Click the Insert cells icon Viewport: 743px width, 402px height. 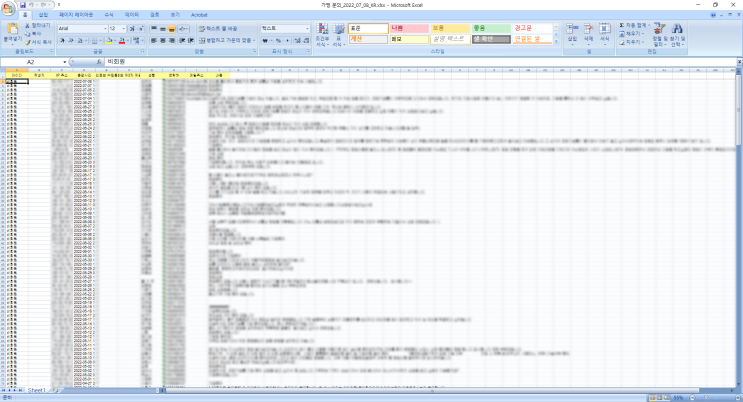[x=572, y=33]
